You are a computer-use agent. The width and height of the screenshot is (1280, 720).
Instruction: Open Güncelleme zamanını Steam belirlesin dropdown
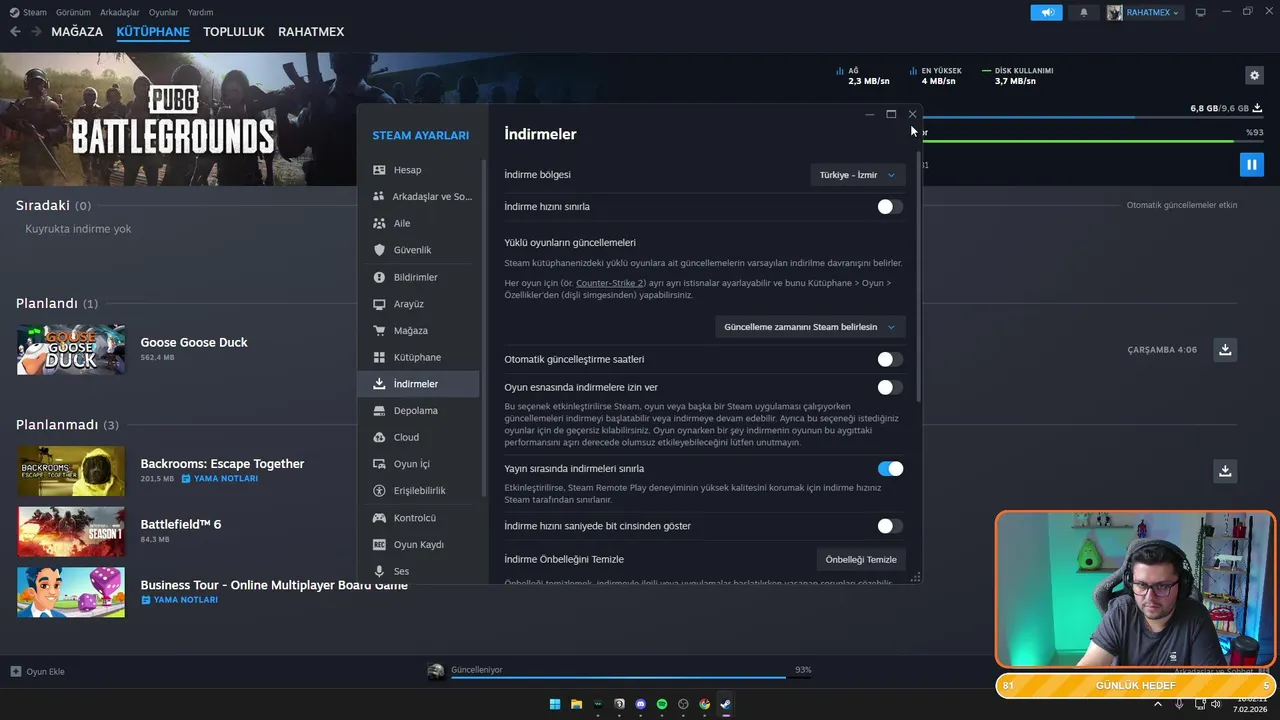(x=810, y=327)
